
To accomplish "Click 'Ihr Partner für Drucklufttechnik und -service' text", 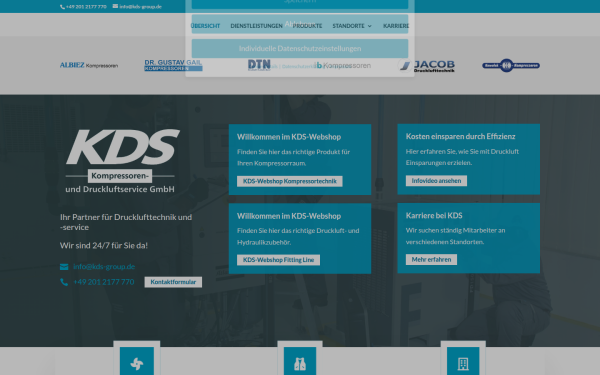I will point(126,222).
